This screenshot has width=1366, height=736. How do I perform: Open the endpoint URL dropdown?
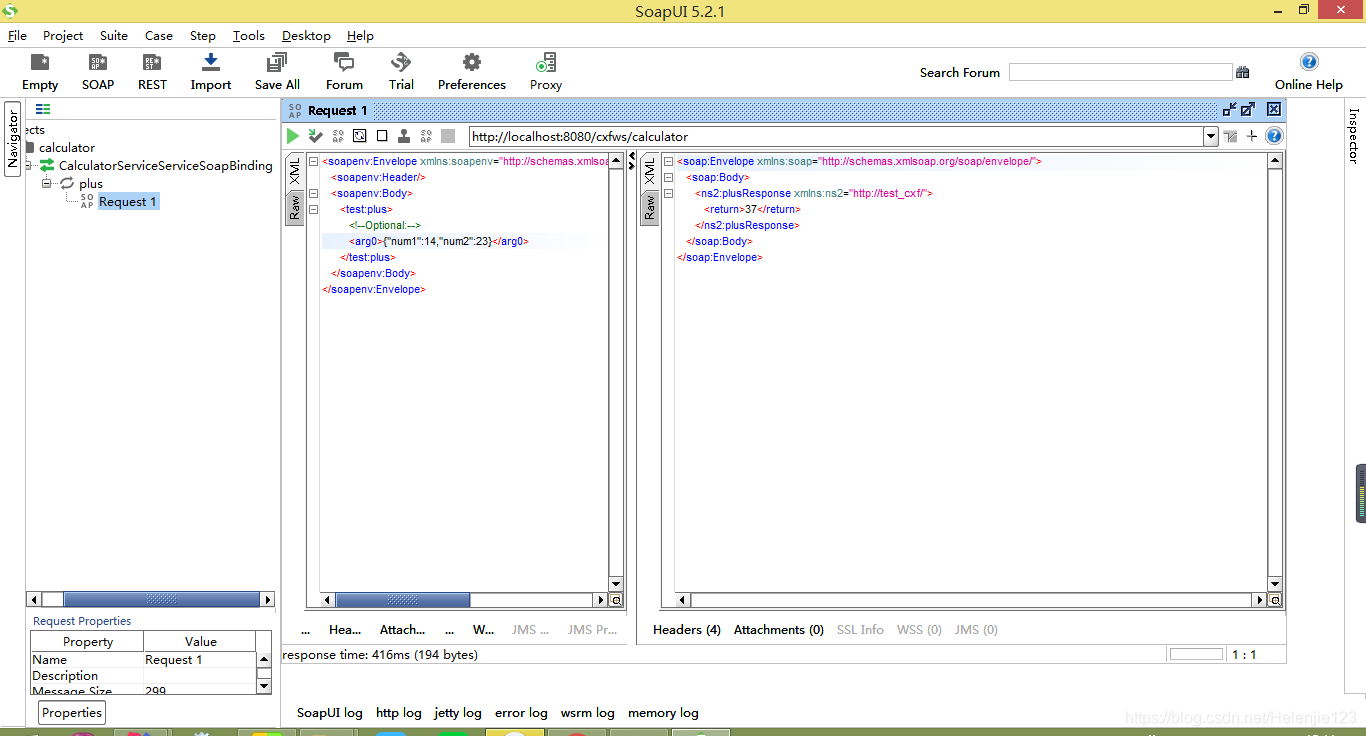coord(1210,137)
